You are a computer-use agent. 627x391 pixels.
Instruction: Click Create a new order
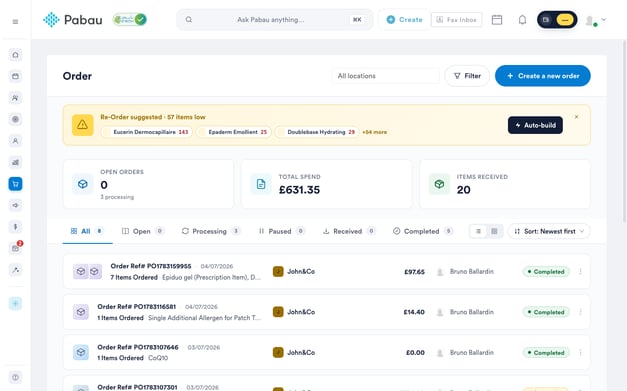pos(543,76)
